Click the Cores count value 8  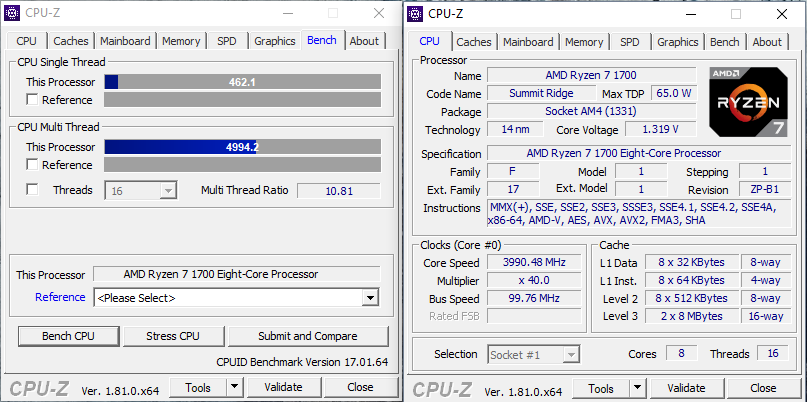(x=681, y=353)
